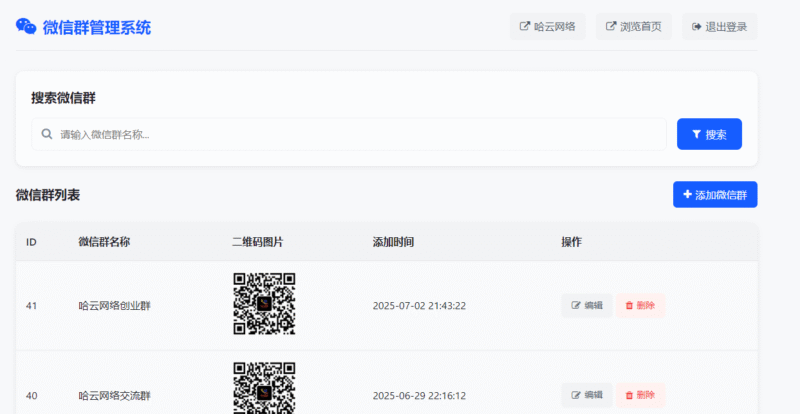Screen dimensions: 800x414
Task: Click the blue 搜索 filter button
Action: 709,134
